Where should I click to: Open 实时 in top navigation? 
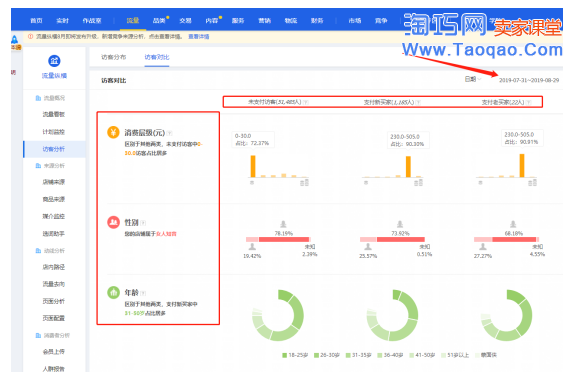click(63, 21)
